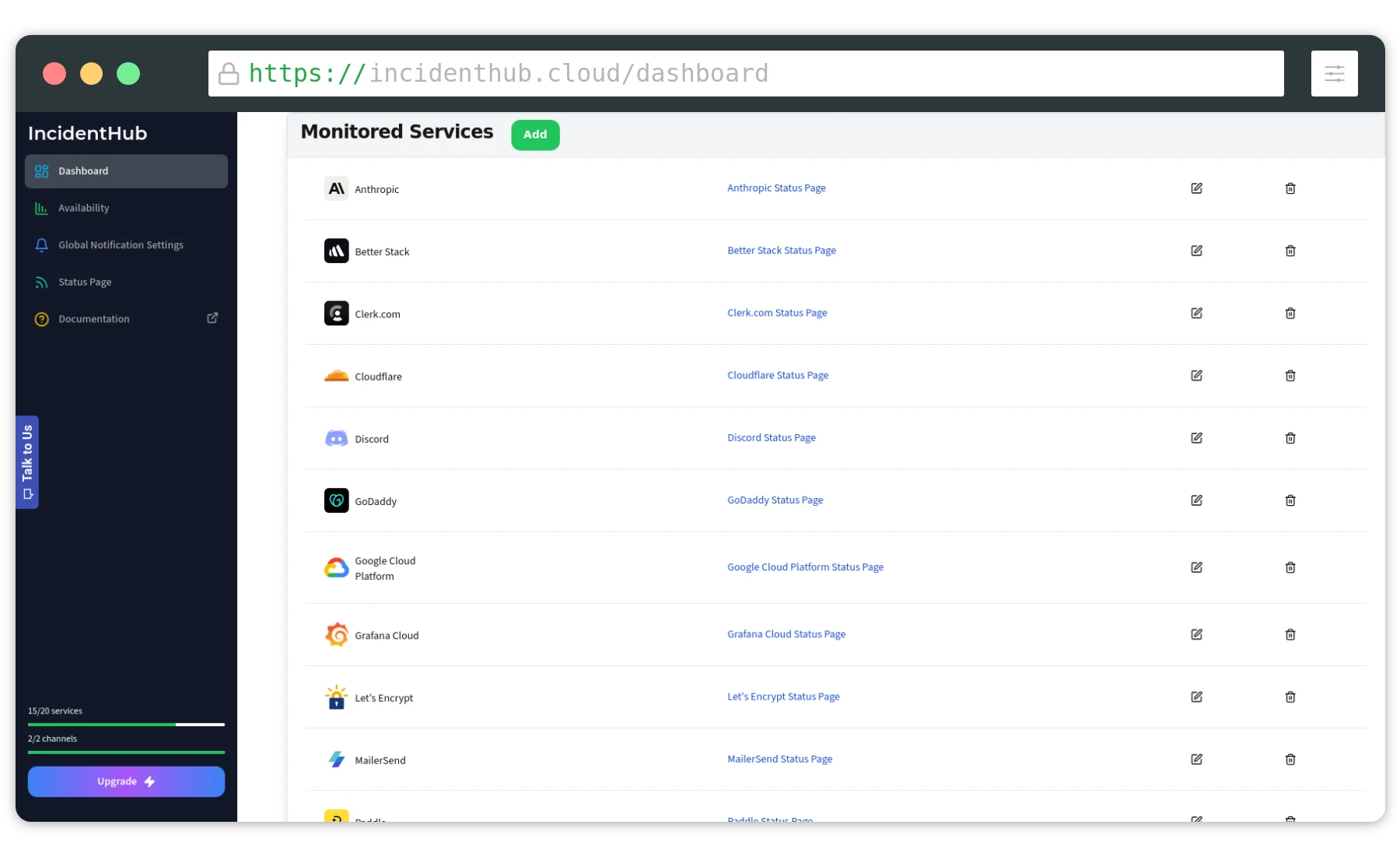The image size is (1400, 856).
Task: Edit the Cloudflare service entry
Action: pyautogui.click(x=1196, y=375)
